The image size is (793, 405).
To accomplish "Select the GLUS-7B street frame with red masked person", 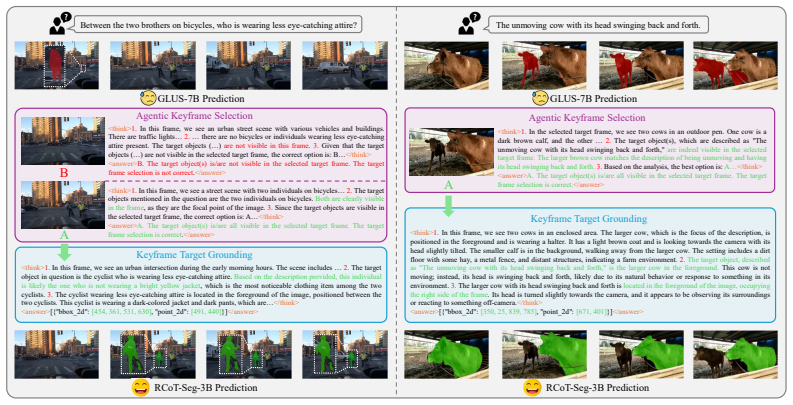I will click(x=57, y=65).
